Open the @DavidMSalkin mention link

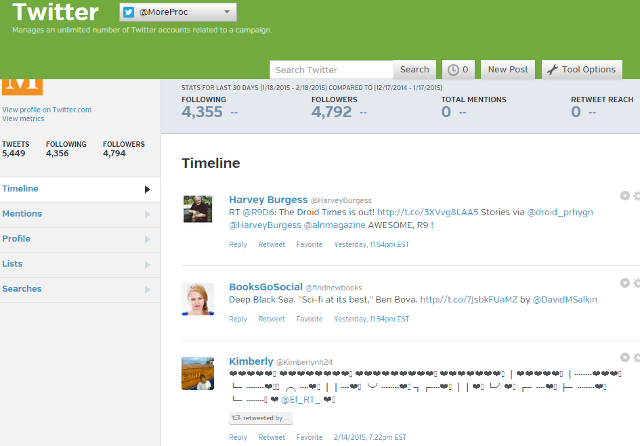[x=565, y=300]
